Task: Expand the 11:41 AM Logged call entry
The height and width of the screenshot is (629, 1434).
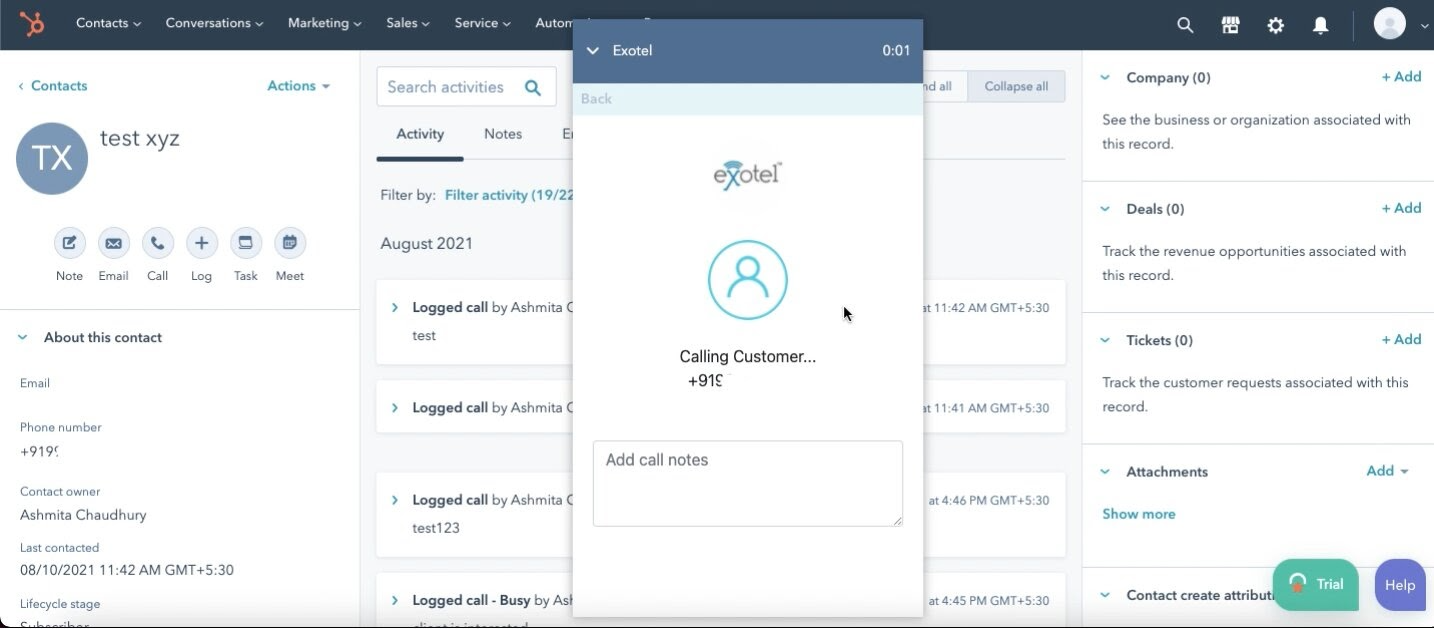Action: [395, 408]
